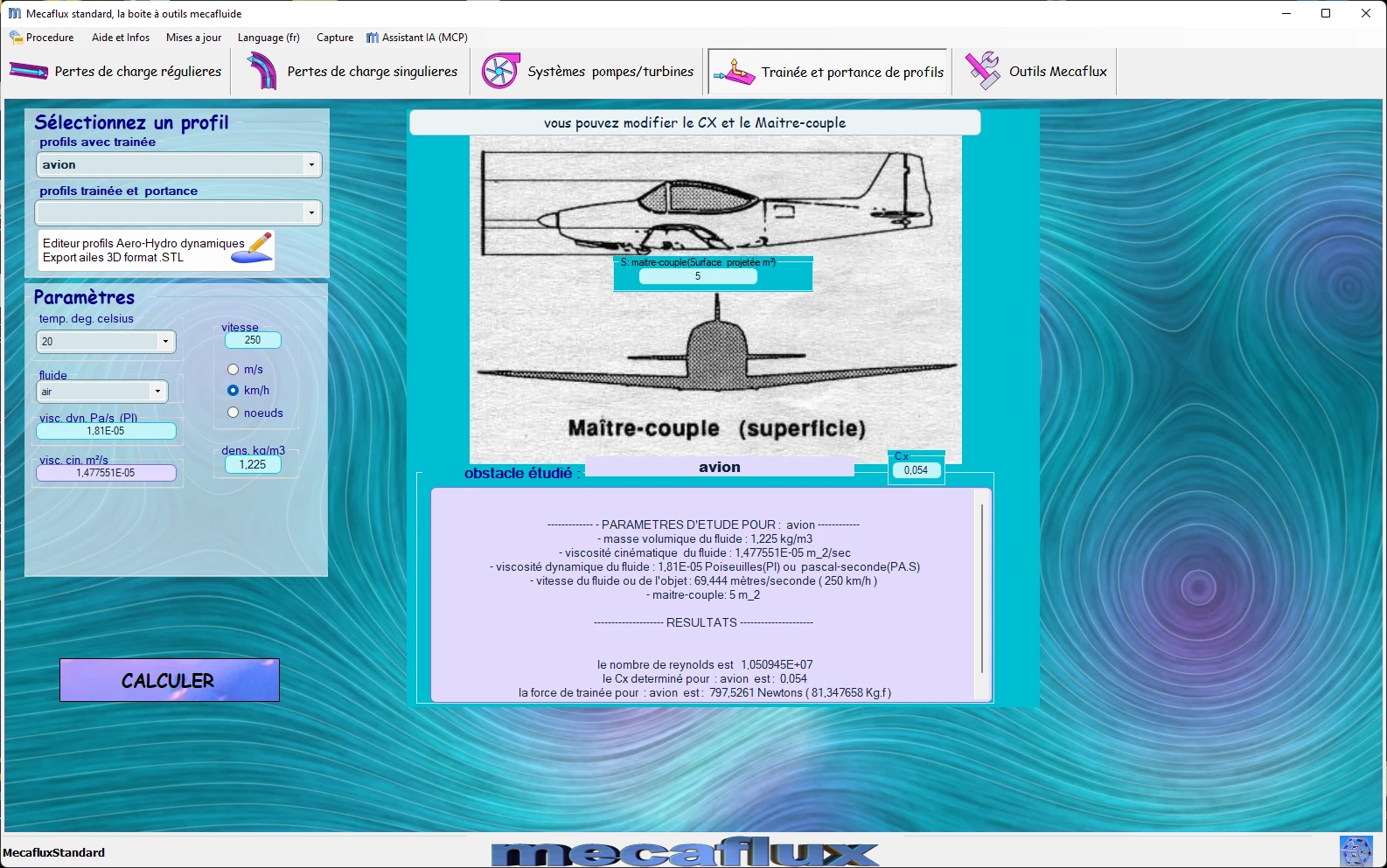This screenshot has height=868, width=1387.
Task: Open the fluide dropdown showing air
Action: tap(157, 392)
